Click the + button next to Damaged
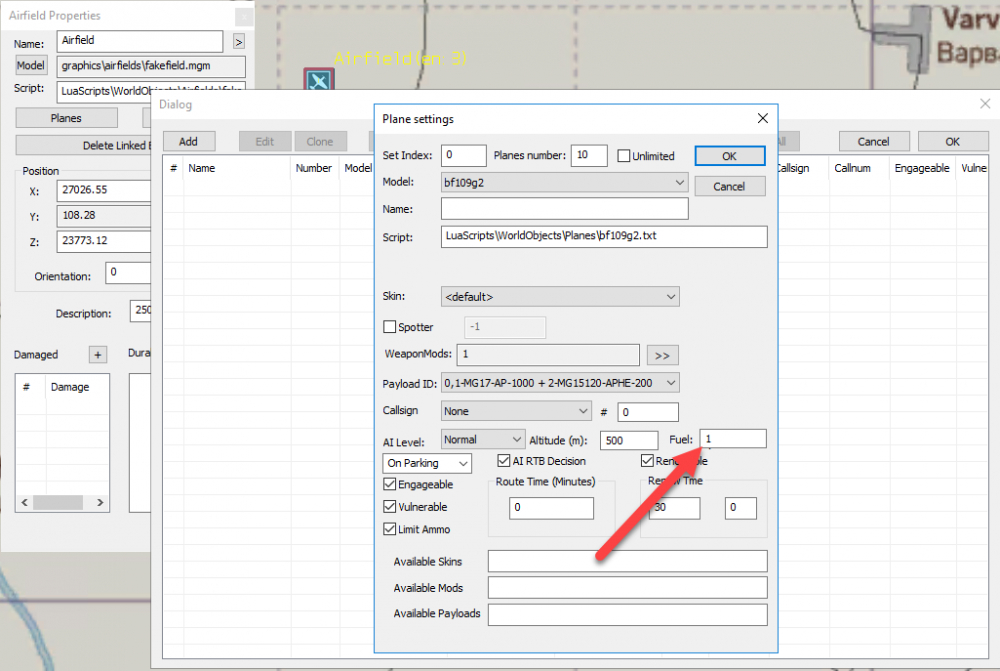 pos(98,355)
